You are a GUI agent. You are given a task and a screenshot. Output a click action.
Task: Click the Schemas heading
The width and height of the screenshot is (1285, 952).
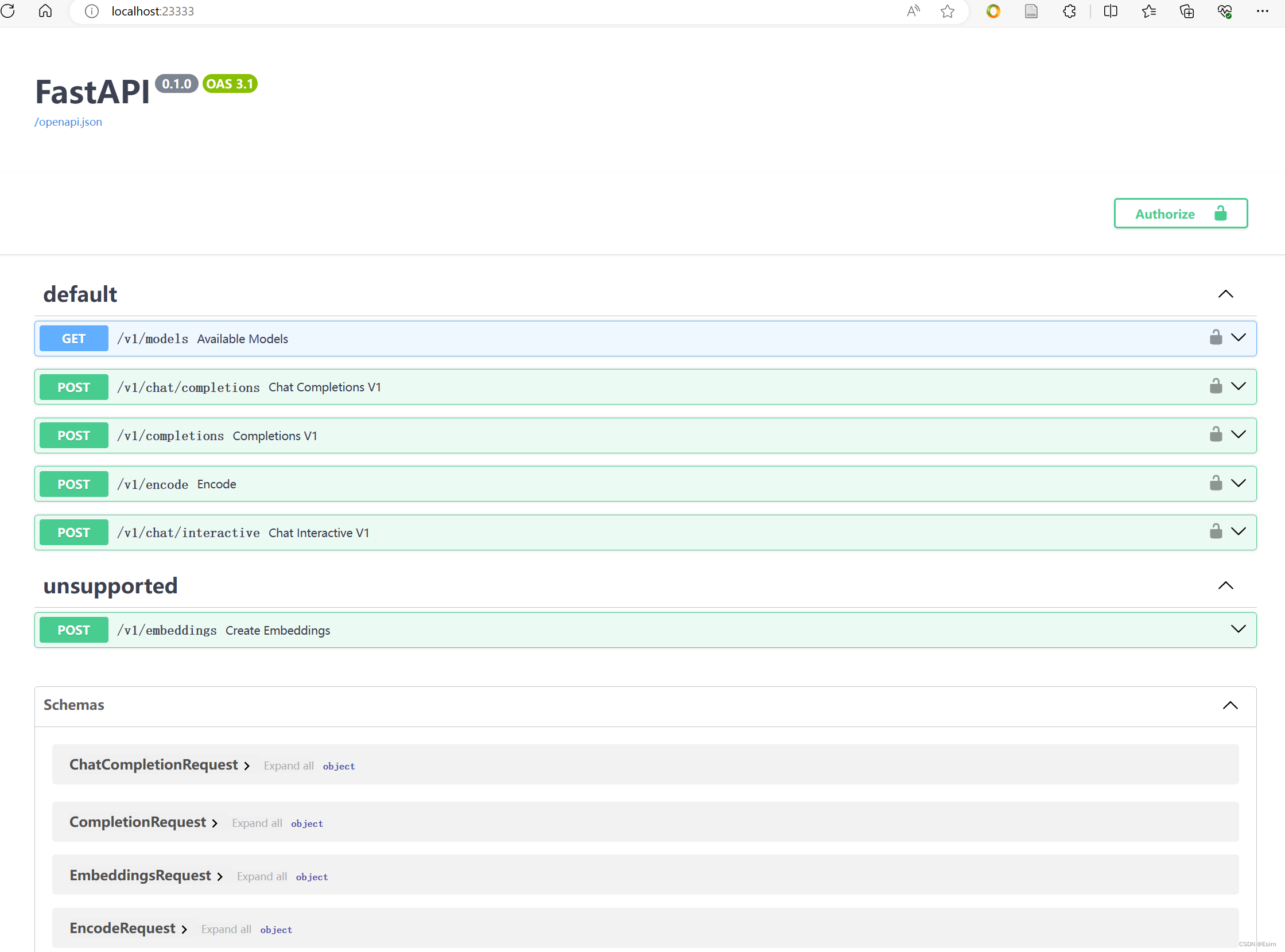tap(74, 705)
